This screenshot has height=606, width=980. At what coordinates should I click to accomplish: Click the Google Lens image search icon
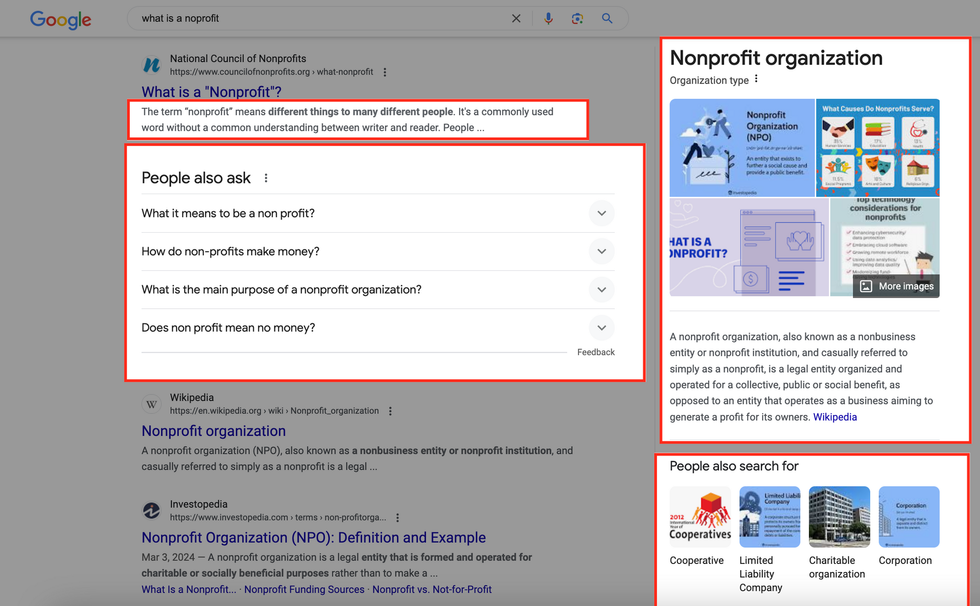(x=577, y=18)
